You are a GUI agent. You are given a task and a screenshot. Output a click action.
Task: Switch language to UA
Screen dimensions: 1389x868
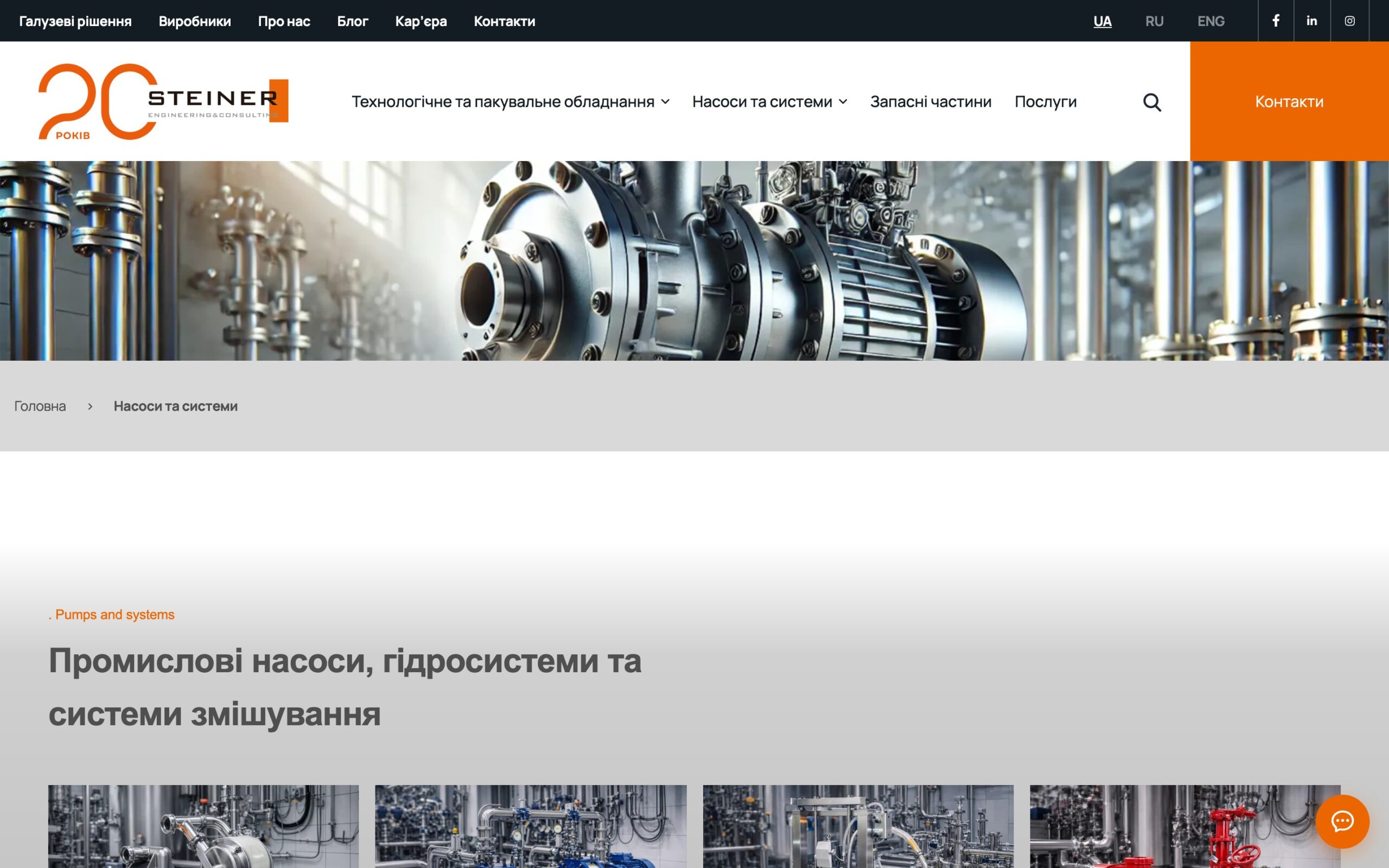(1102, 21)
